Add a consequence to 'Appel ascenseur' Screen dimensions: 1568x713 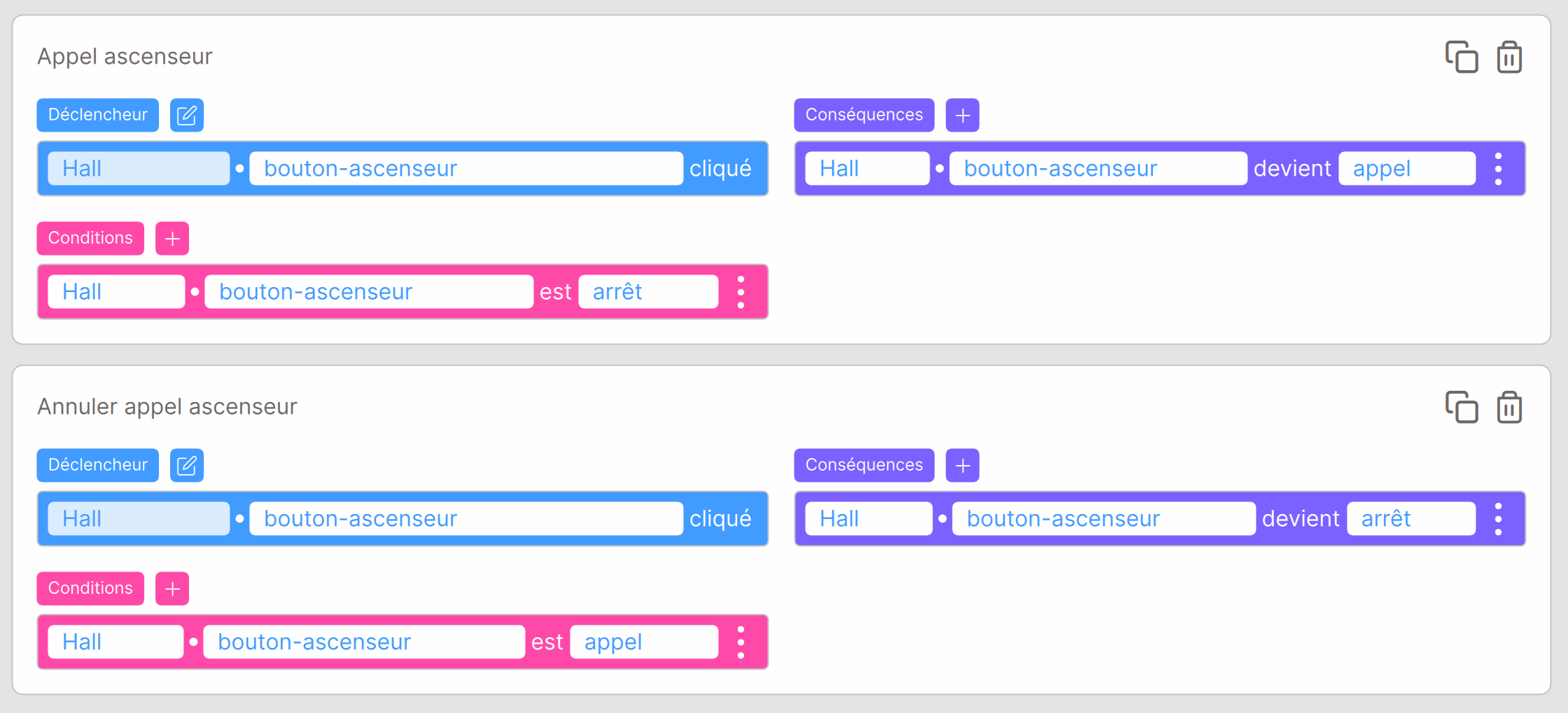point(962,115)
